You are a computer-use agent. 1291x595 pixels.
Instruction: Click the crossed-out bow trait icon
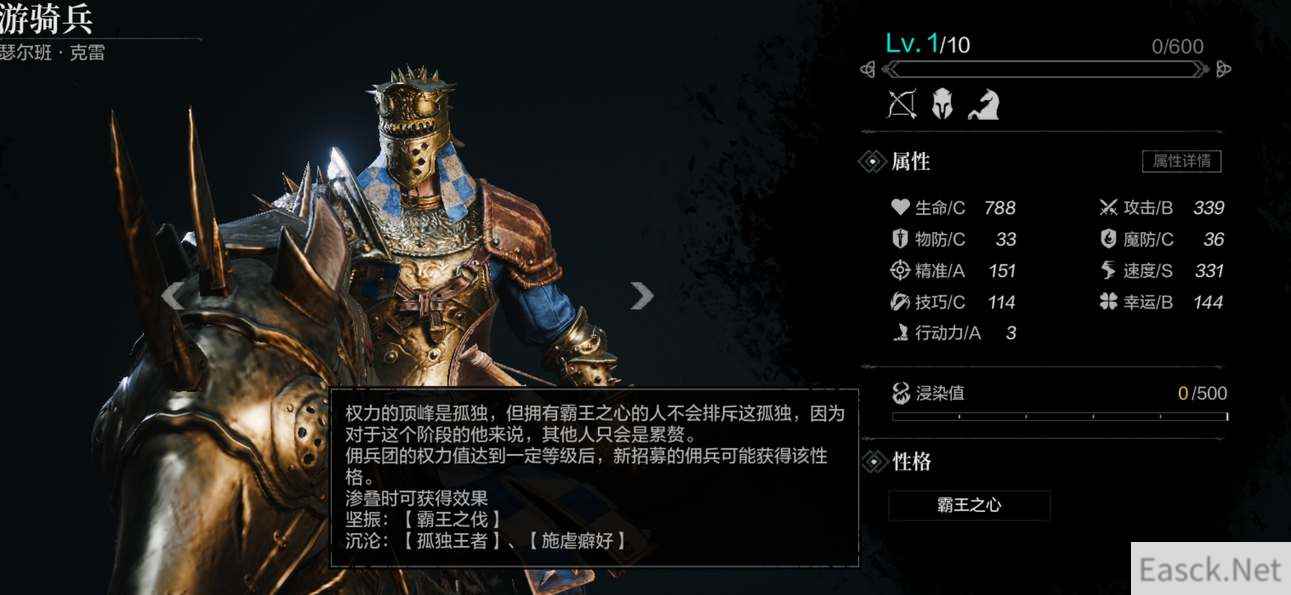[902, 104]
